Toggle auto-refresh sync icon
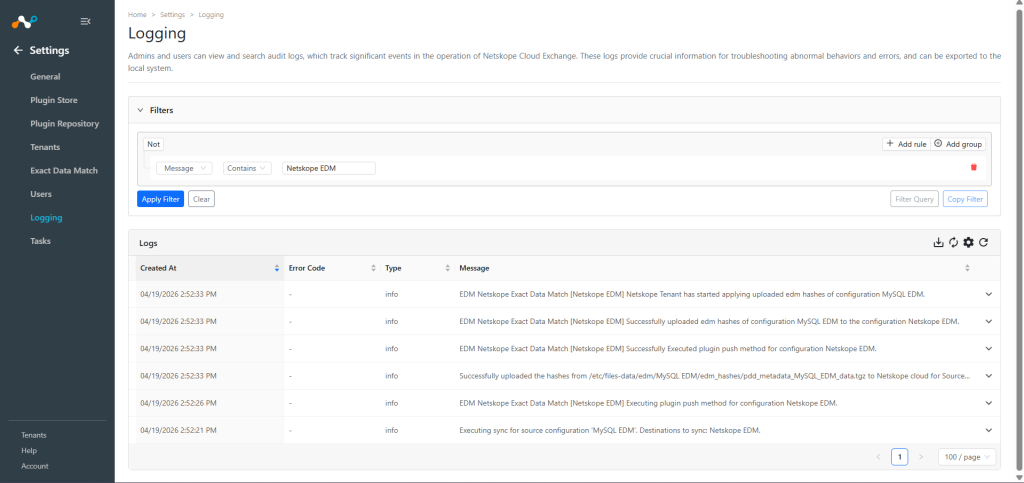Image resolution: width=1024 pixels, height=483 pixels. point(953,243)
